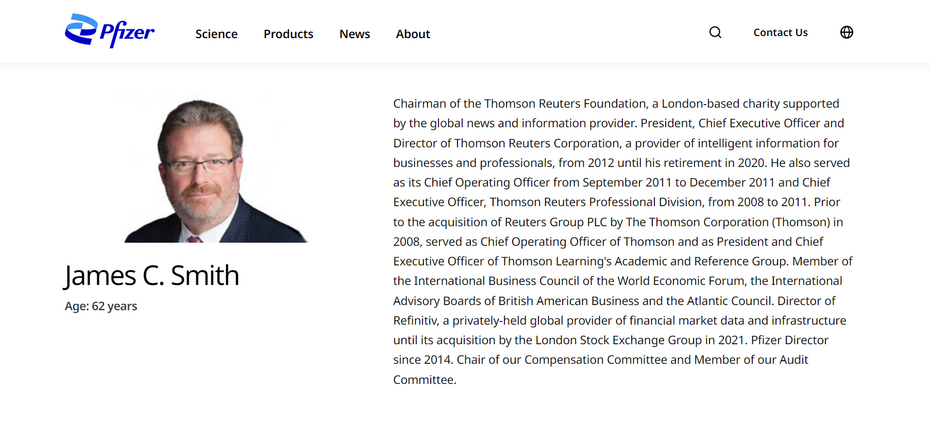The height and width of the screenshot is (438, 930).
Task: Click the Pfizer helix logo icon
Action: click(x=81, y=32)
